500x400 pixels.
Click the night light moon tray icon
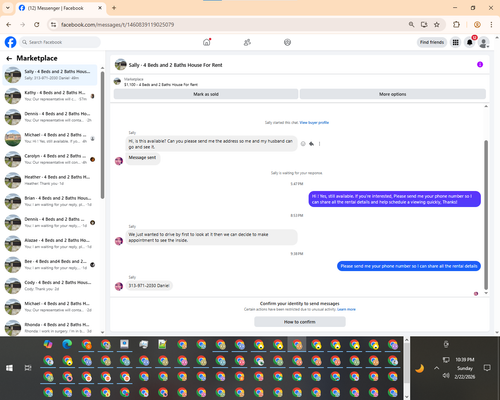tap(420, 368)
